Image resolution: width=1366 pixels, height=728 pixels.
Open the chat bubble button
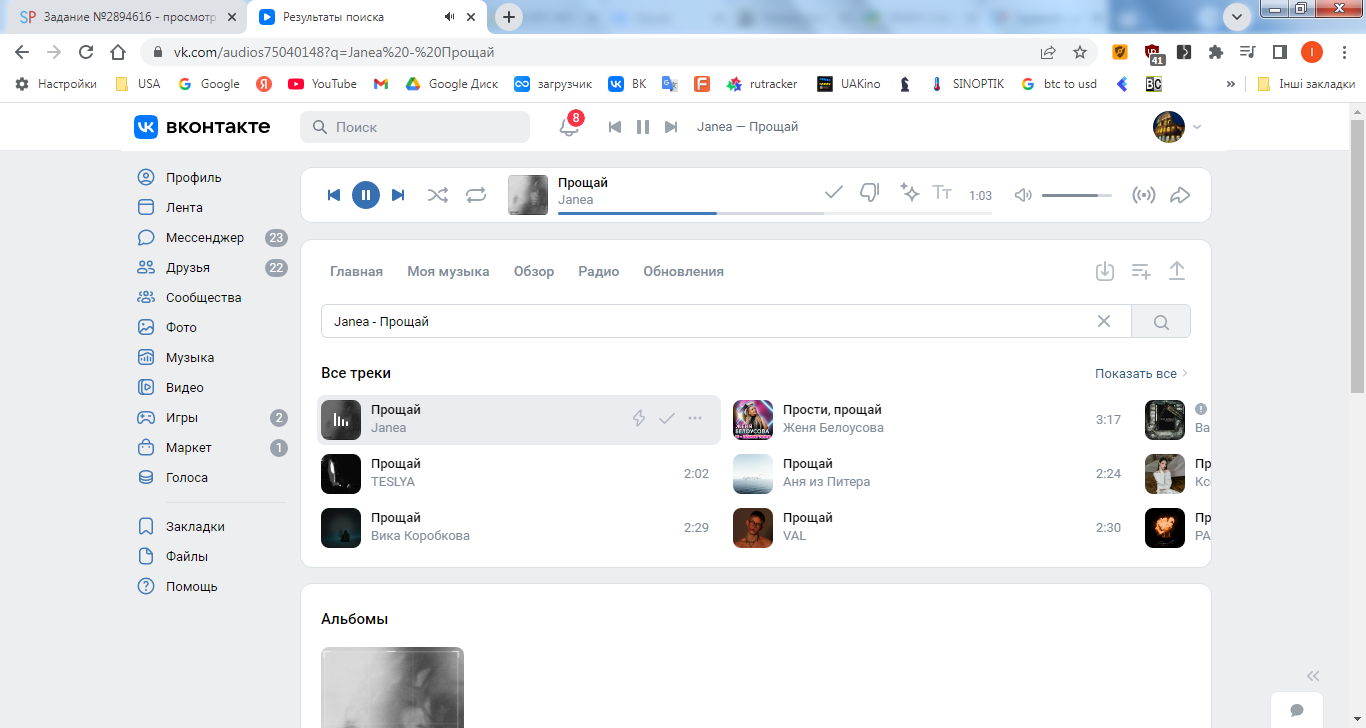point(1297,710)
